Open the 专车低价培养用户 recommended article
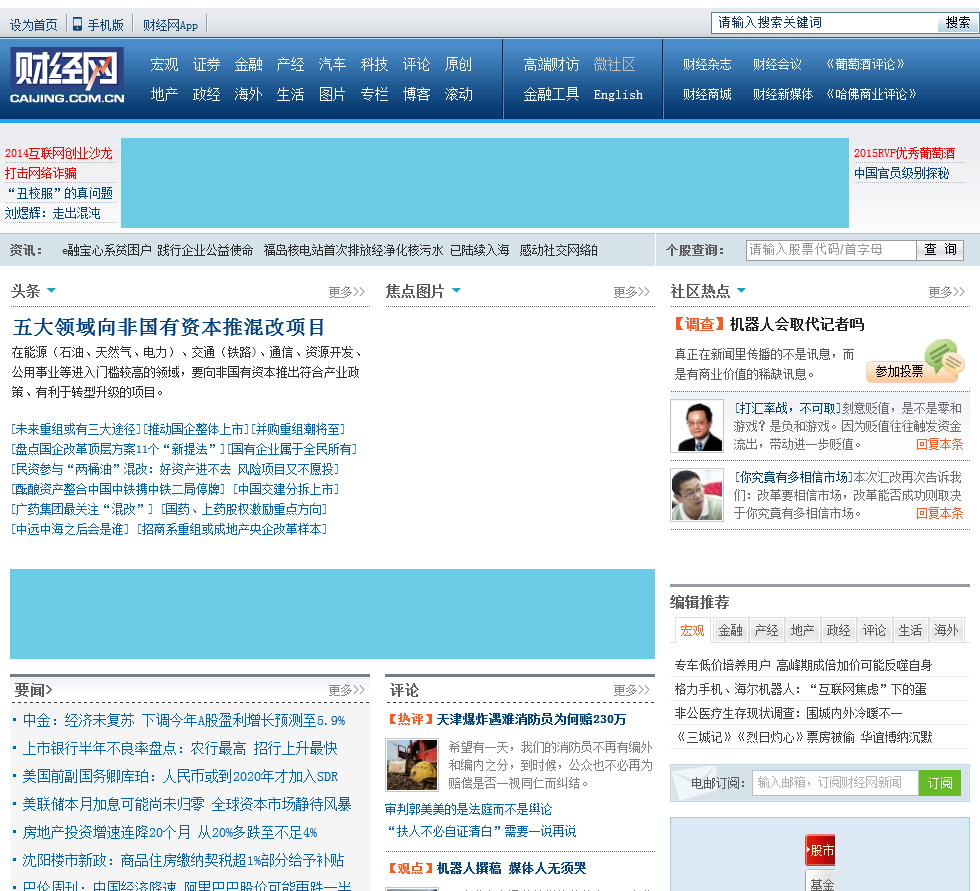This screenshot has width=980, height=891. click(803, 665)
